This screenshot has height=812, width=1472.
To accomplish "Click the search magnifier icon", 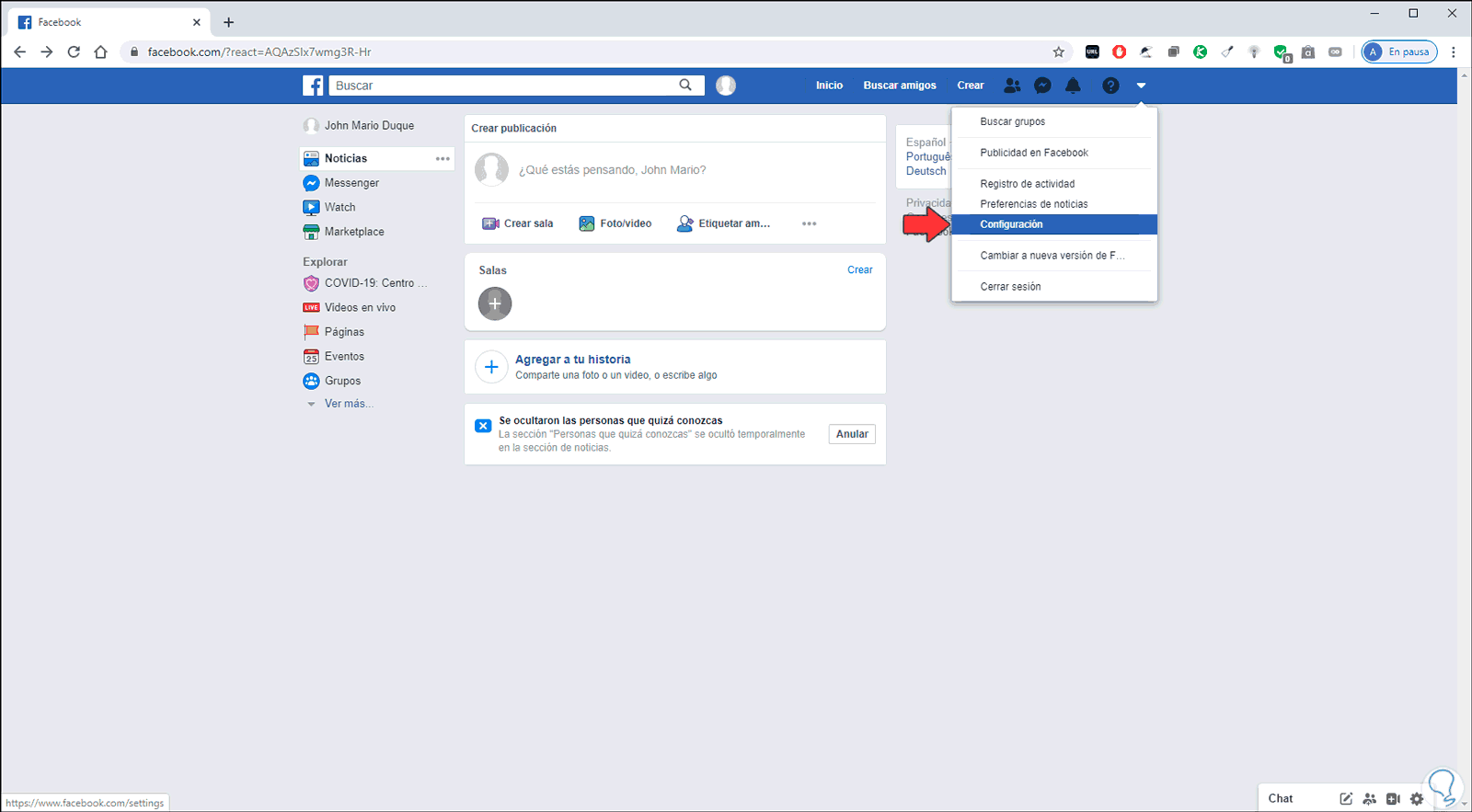I will click(685, 86).
